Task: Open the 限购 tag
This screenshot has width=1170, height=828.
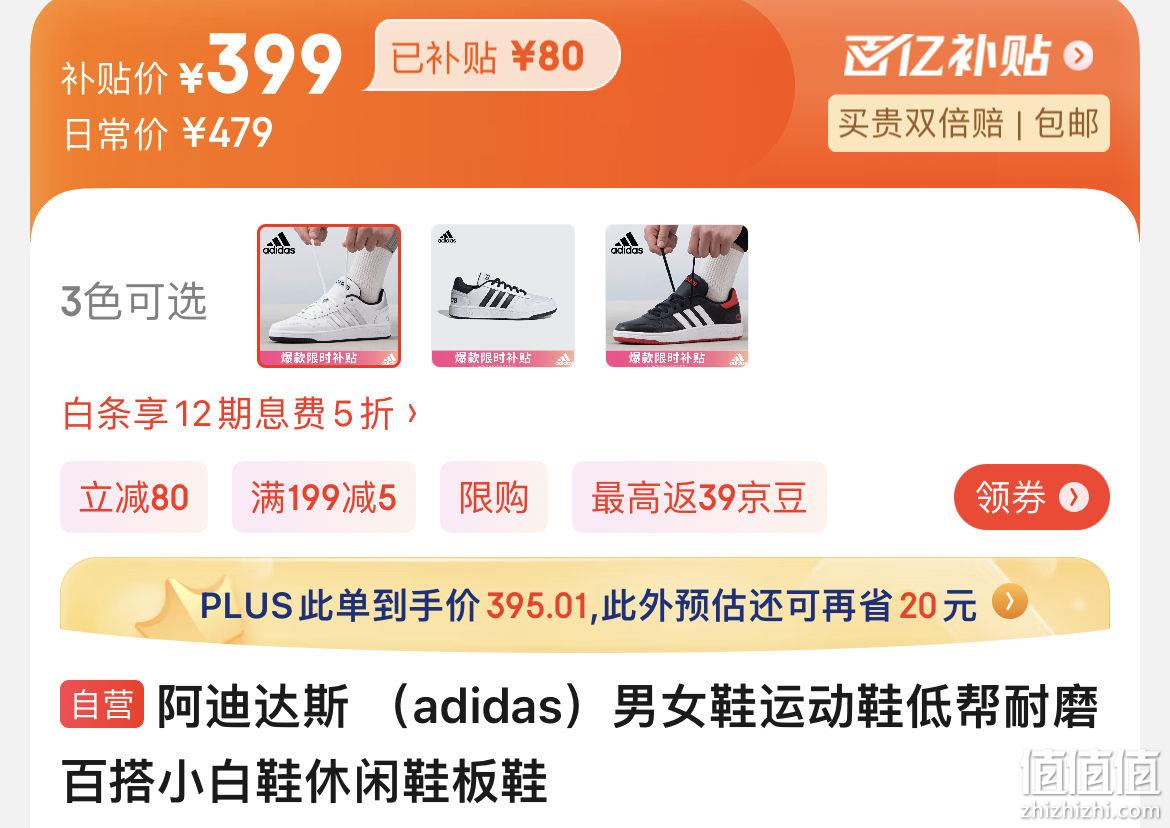Action: coord(494,497)
